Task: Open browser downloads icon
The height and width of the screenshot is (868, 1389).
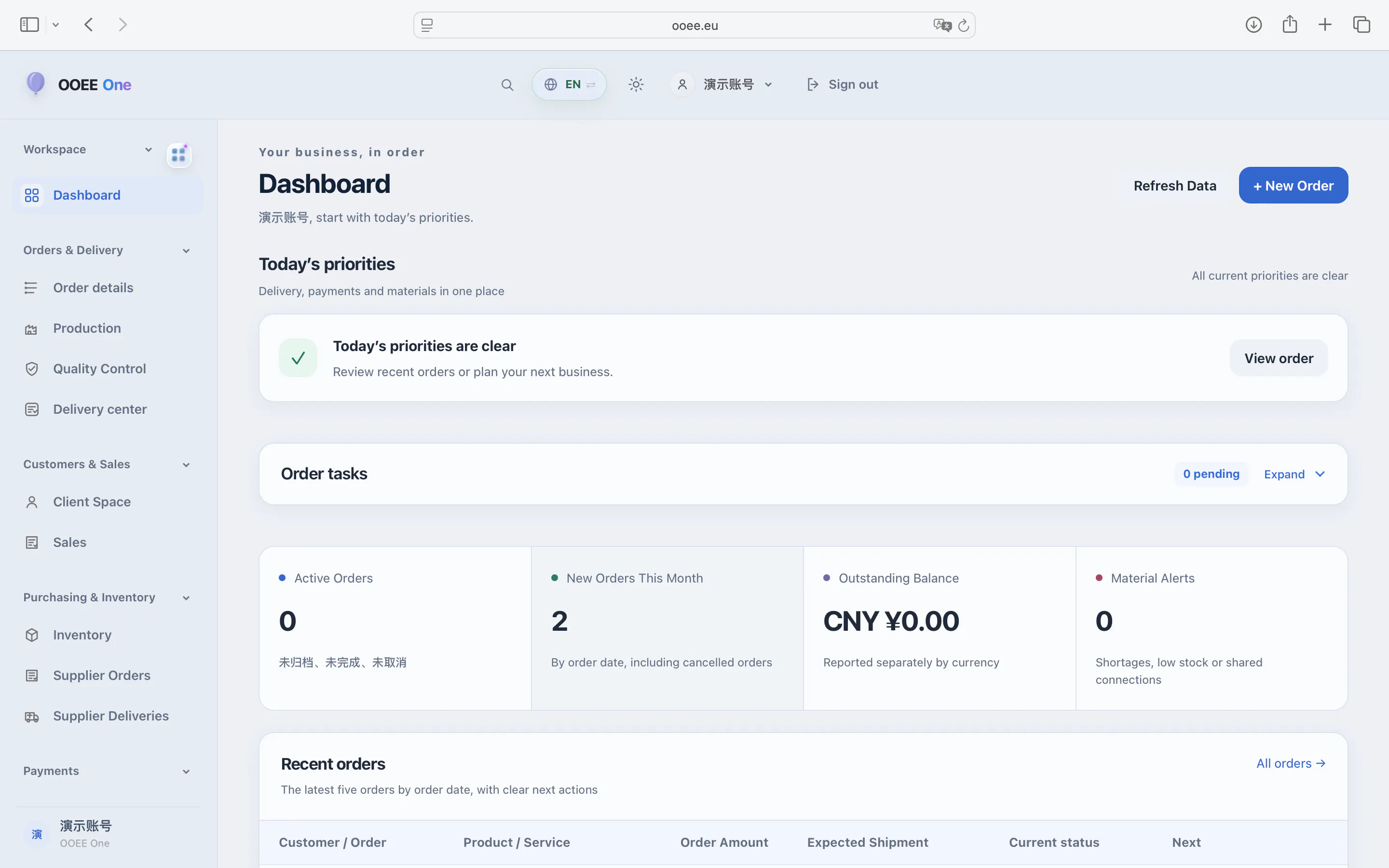Action: click(x=1253, y=25)
